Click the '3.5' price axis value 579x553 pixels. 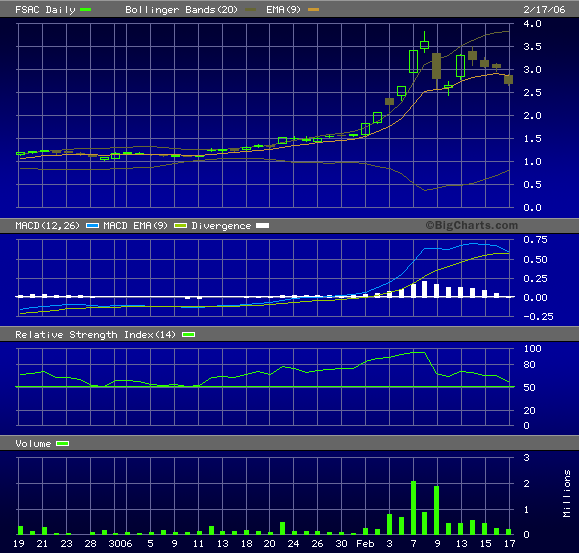[x=532, y=47]
